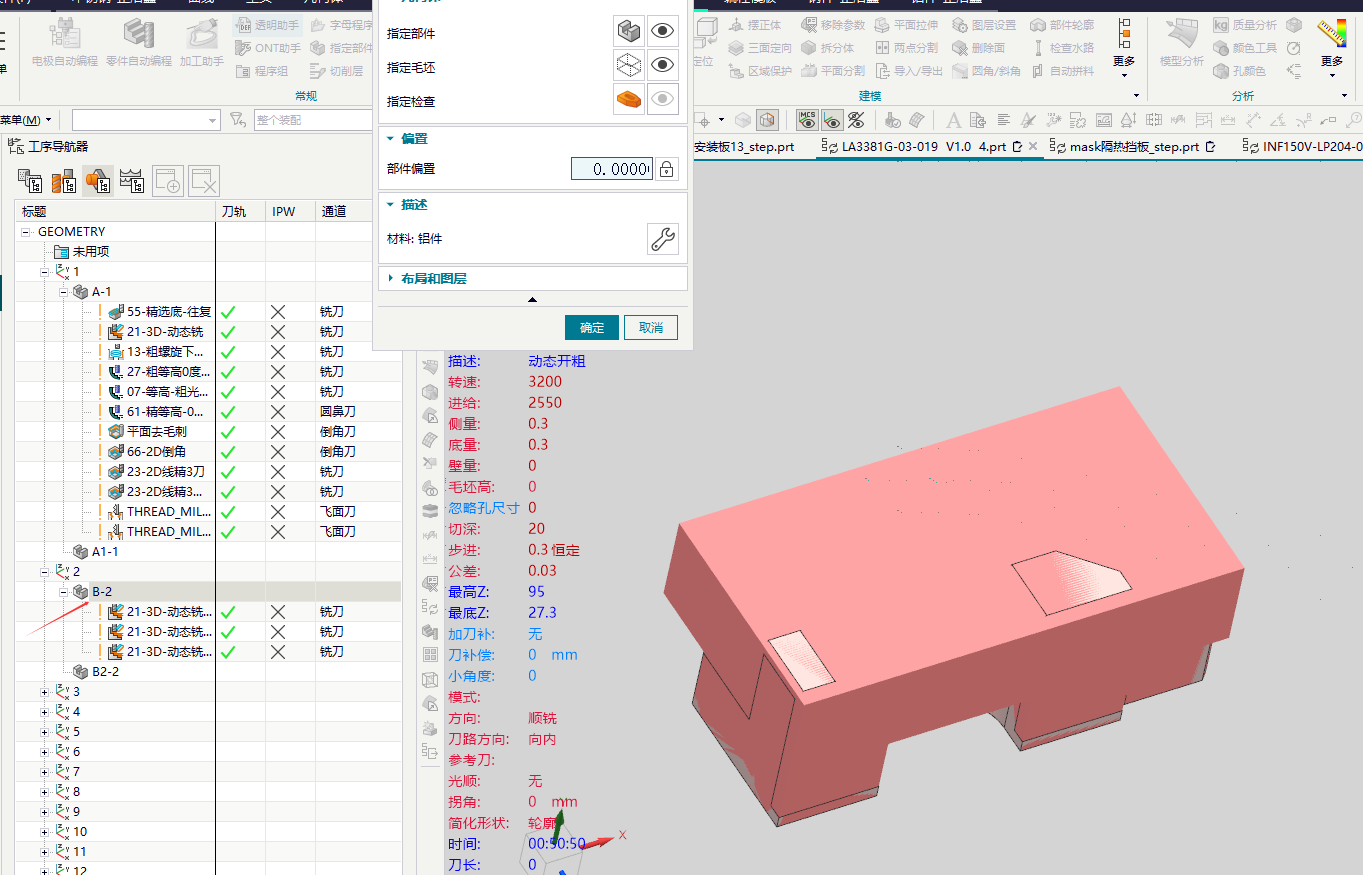Open the ONT助手 tool
The image size is (1363, 875).
tap(268, 48)
